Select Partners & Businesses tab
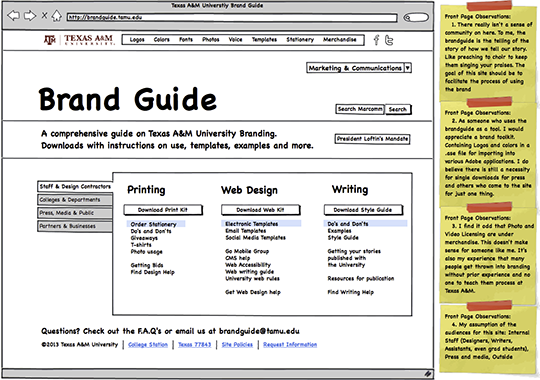The image size is (540, 380). pos(75,226)
